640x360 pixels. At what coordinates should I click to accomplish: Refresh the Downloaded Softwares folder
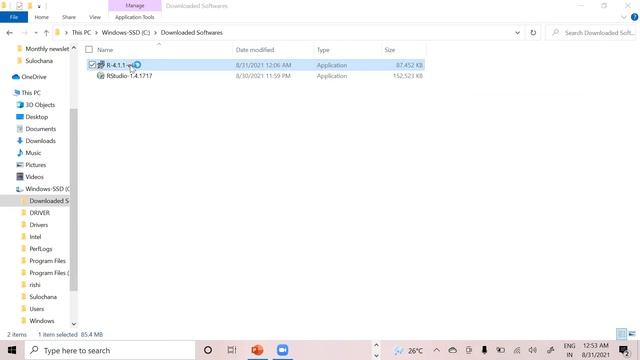pos(533,33)
